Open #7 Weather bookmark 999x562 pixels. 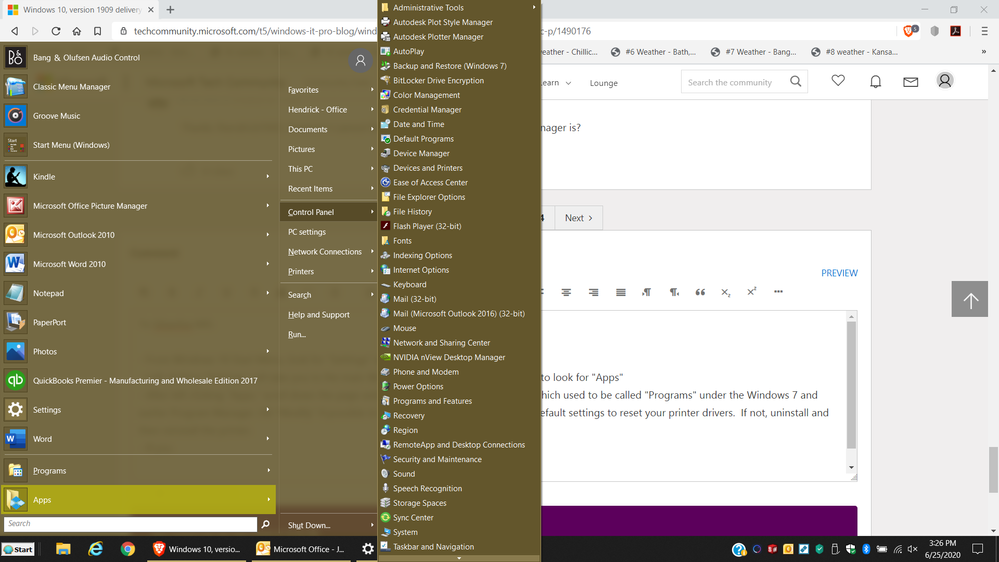(x=754, y=52)
